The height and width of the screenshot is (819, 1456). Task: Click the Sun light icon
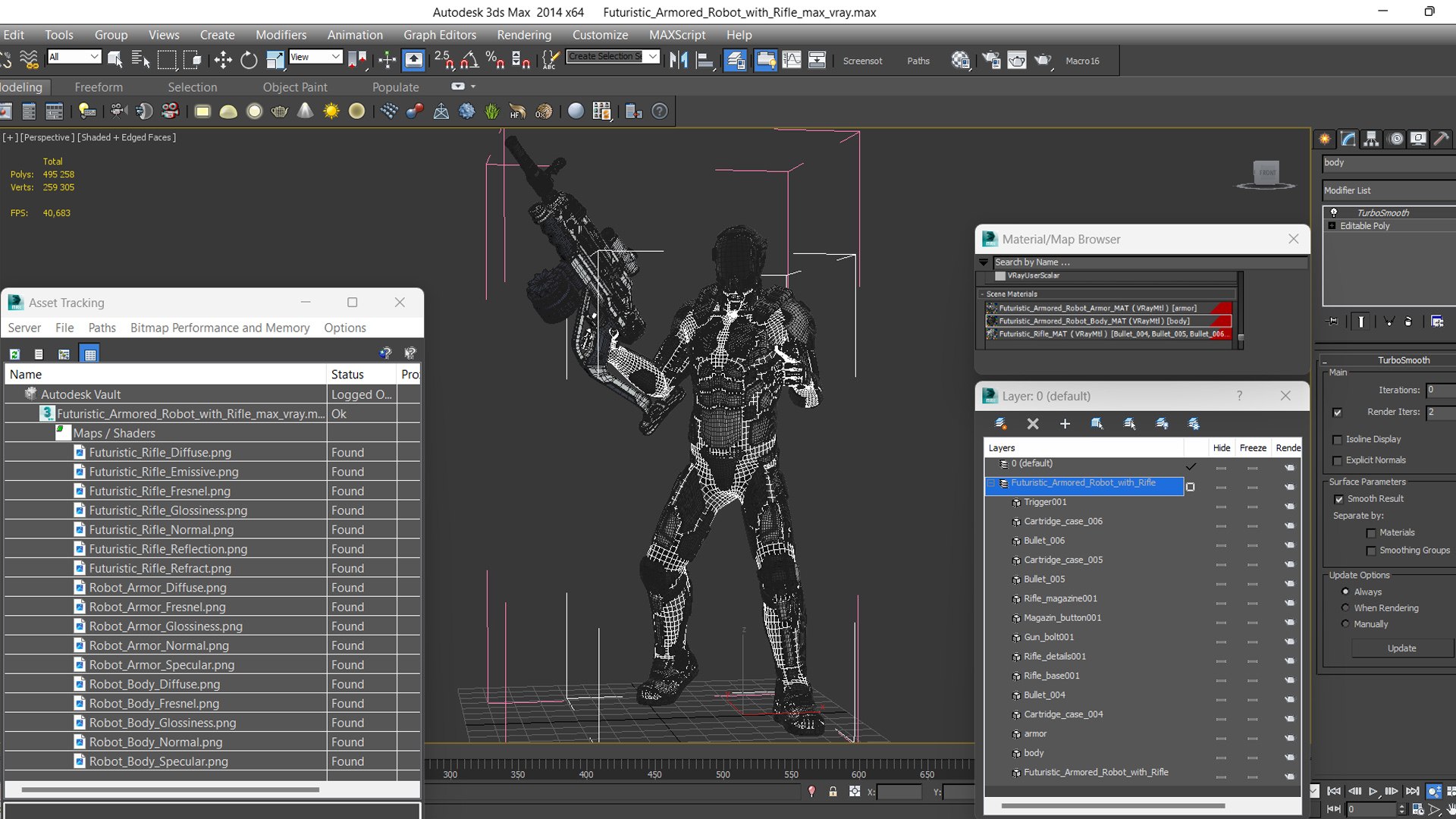coord(331,111)
